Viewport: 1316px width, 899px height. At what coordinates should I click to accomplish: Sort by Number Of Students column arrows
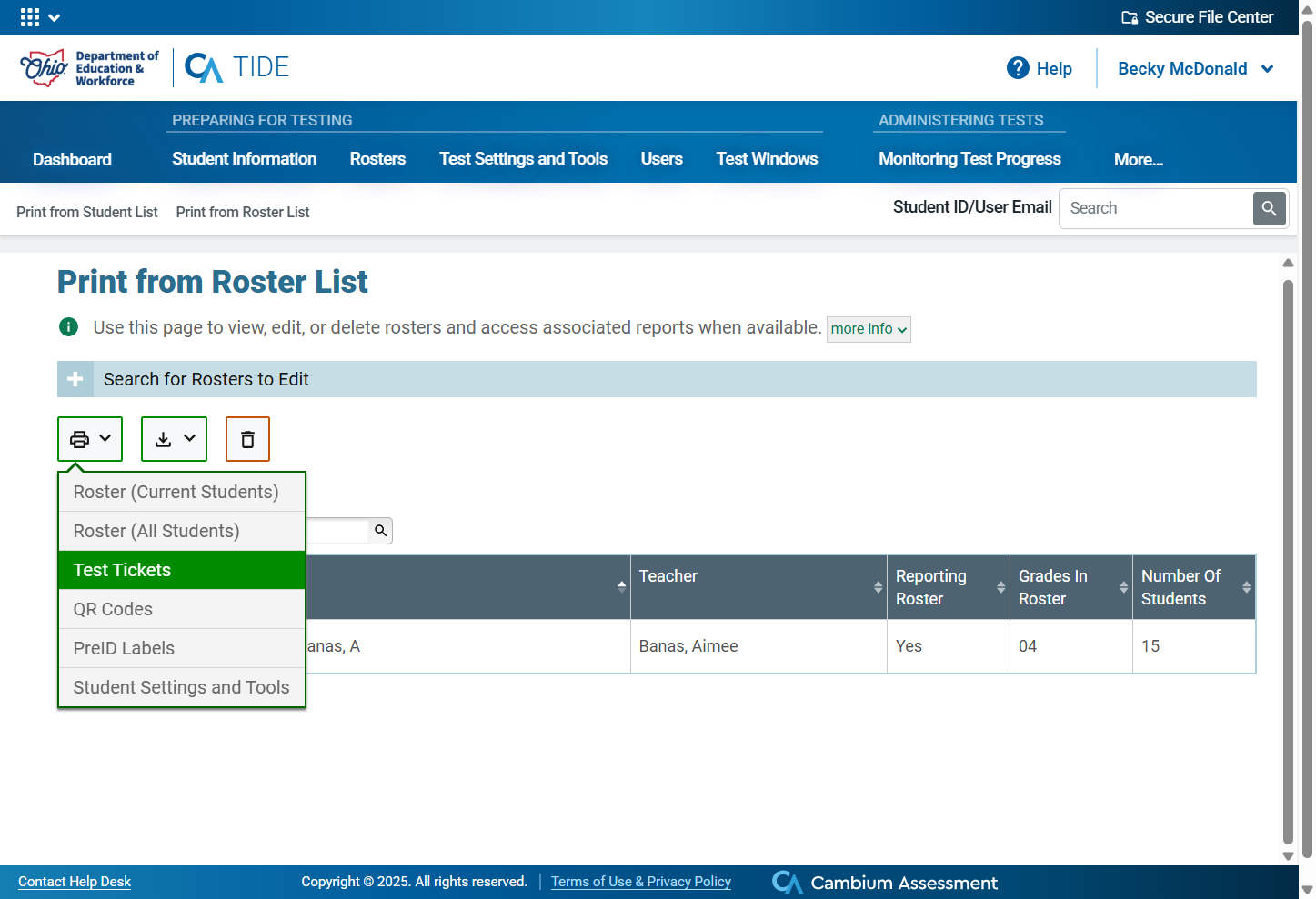tap(1246, 587)
